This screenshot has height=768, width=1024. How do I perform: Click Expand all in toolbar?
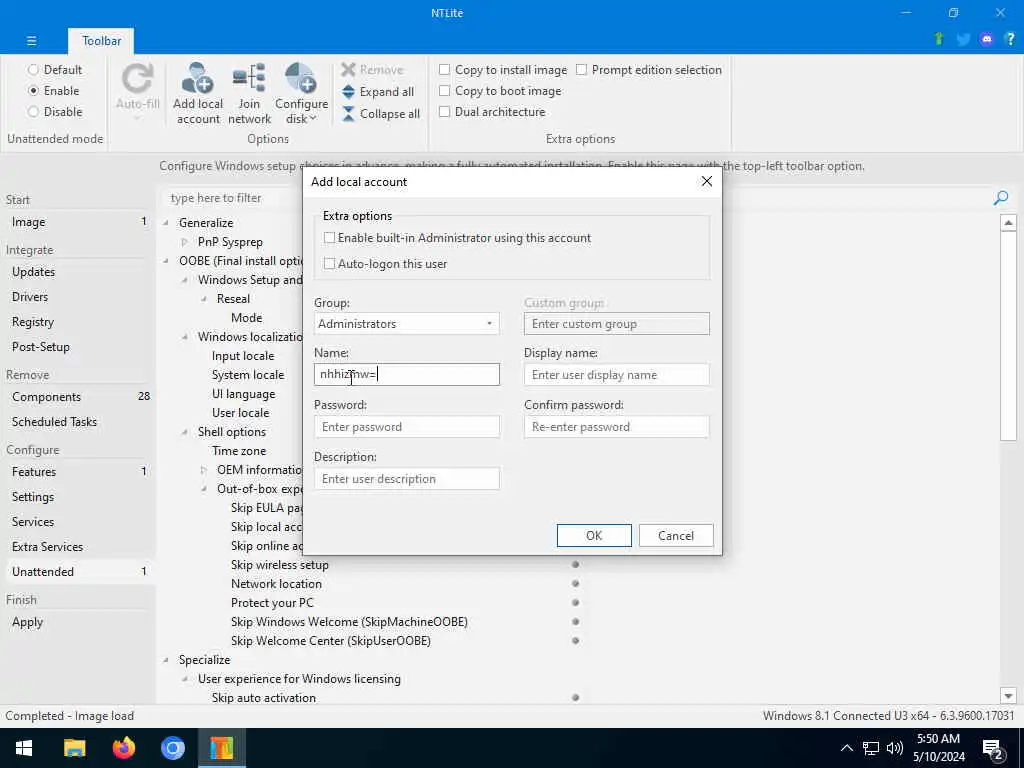[378, 92]
